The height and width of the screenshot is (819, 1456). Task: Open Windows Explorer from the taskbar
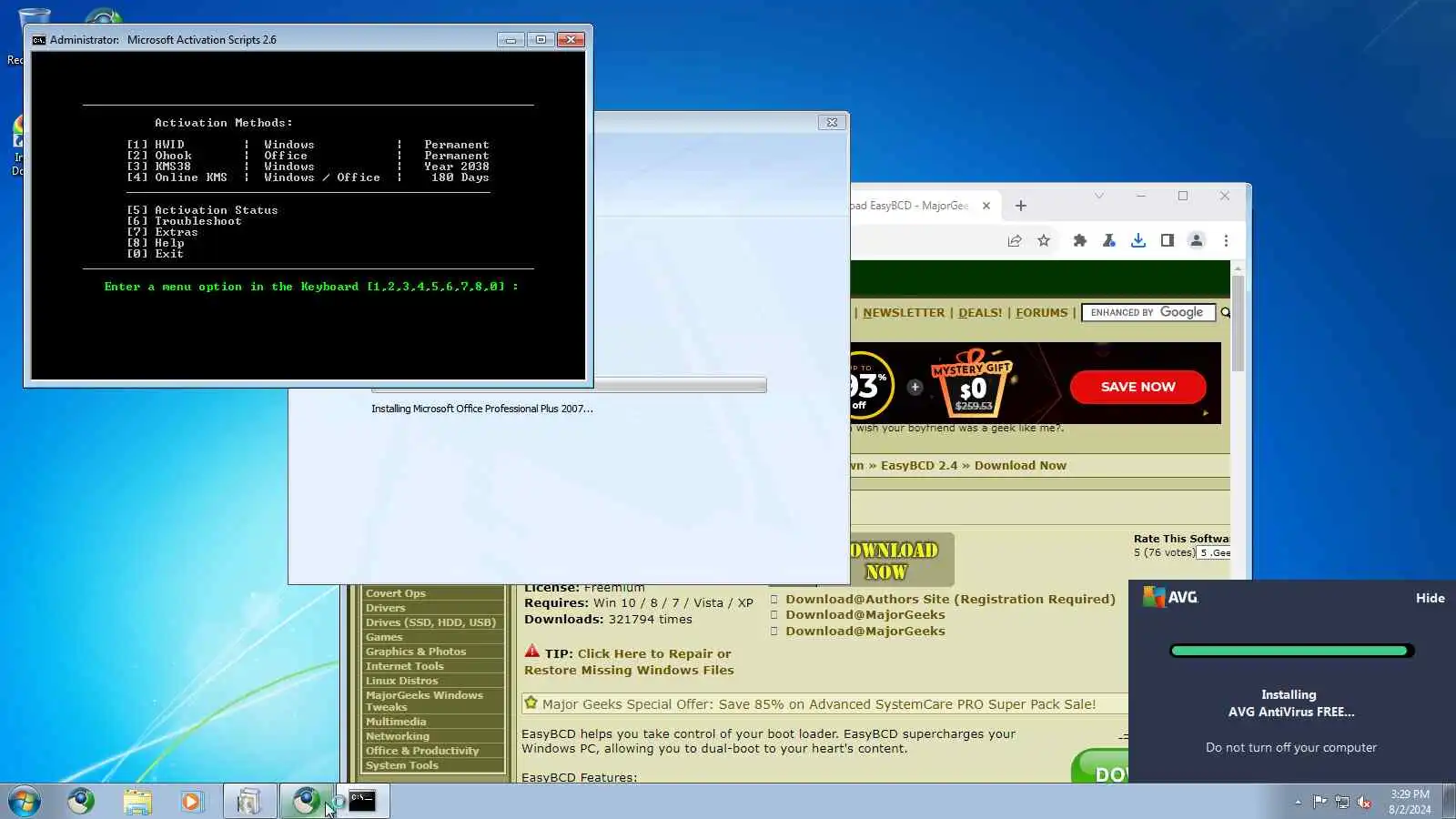pos(137,801)
